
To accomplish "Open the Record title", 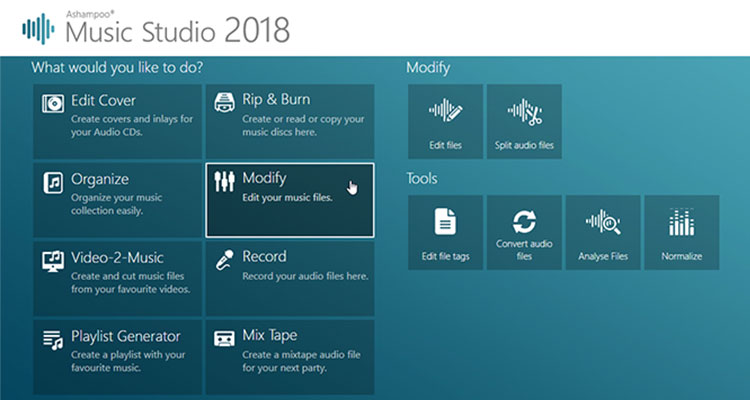I will (x=265, y=256).
